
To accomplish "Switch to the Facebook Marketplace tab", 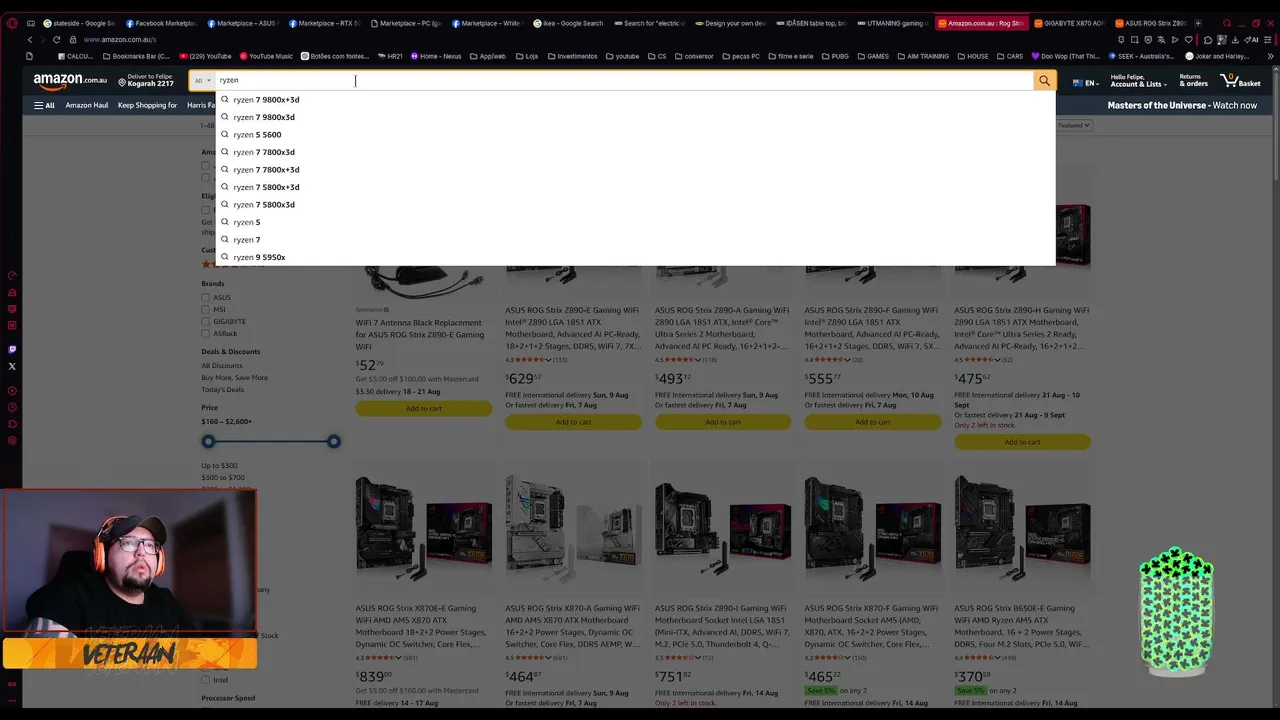I will click(160, 23).
